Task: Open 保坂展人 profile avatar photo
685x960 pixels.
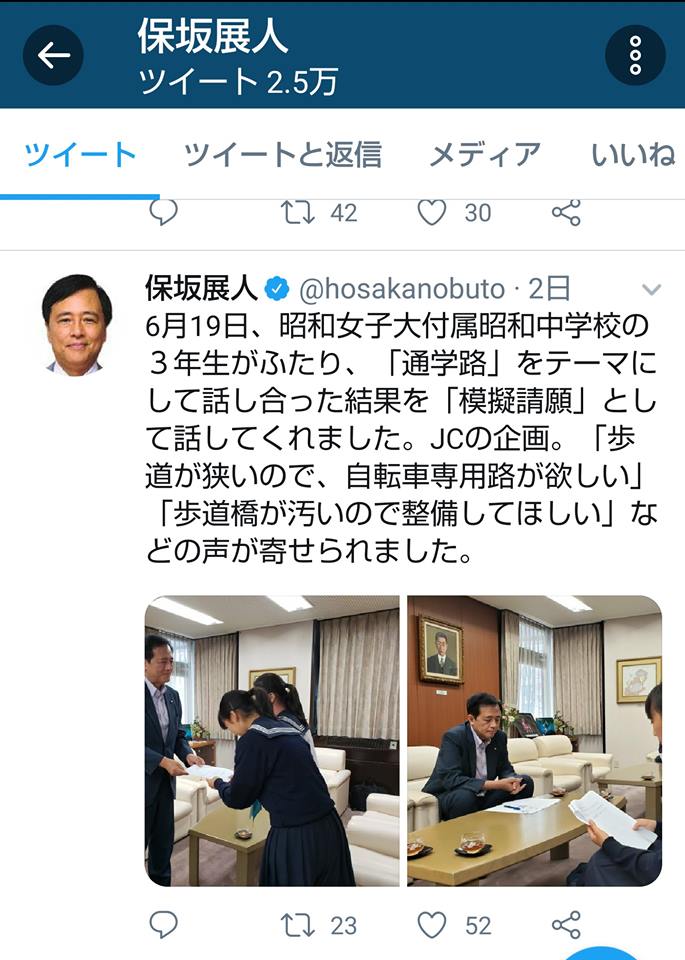Action: (x=77, y=324)
